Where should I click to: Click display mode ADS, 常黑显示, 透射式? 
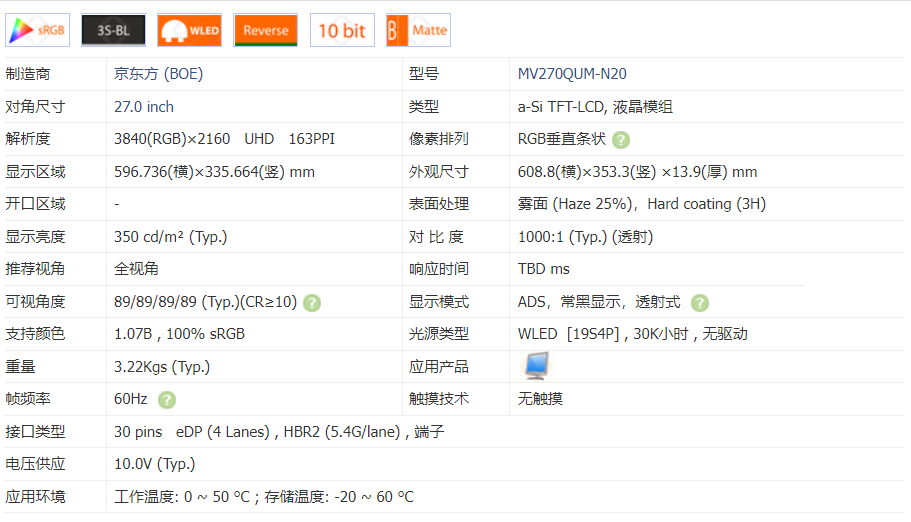tap(599, 302)
